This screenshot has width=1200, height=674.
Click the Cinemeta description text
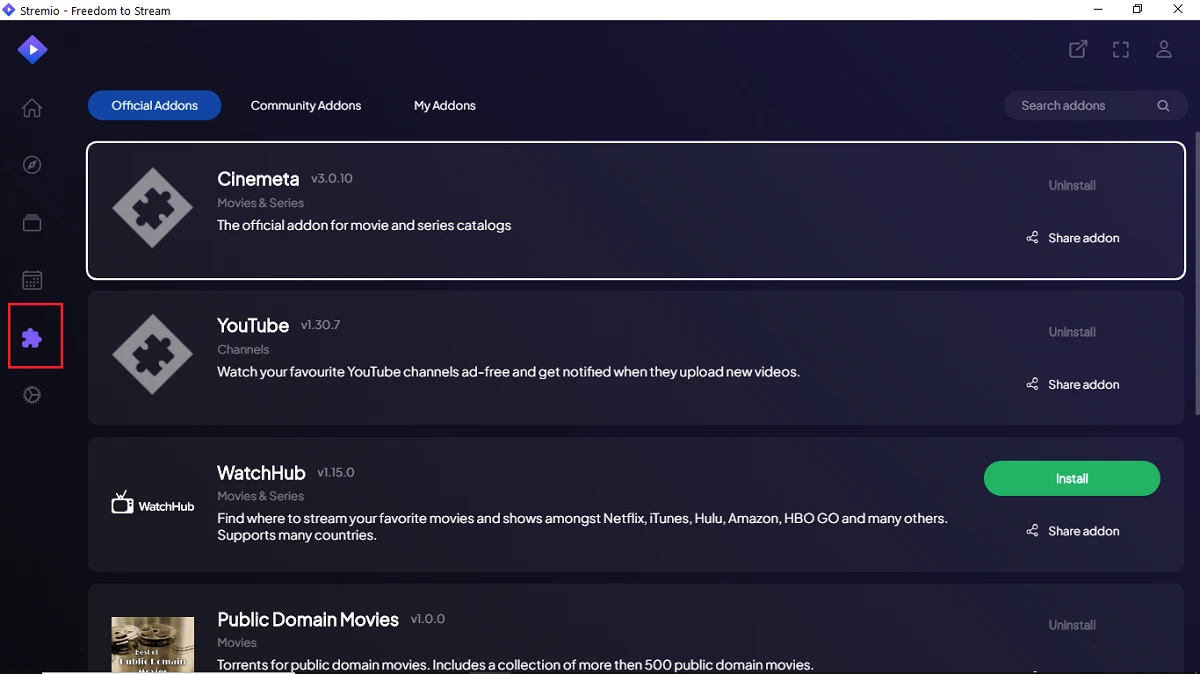click(364, 225)
